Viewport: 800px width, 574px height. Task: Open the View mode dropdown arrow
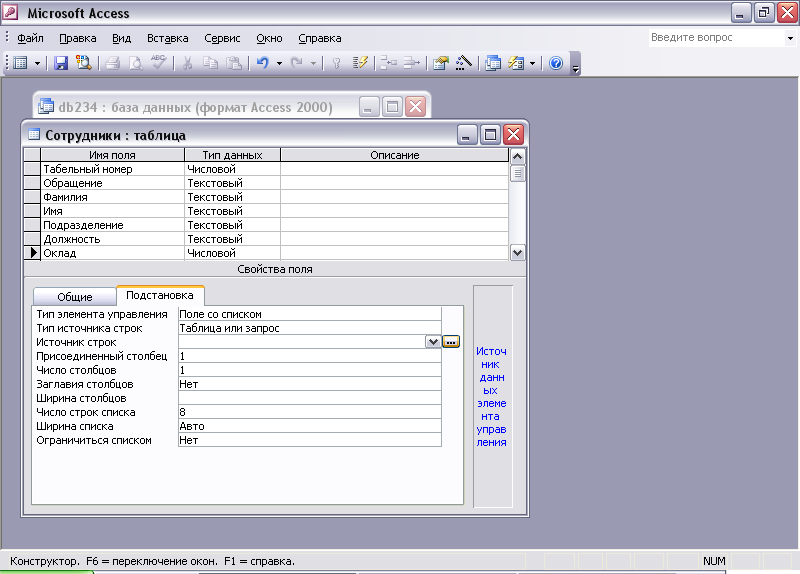(37, 64)
